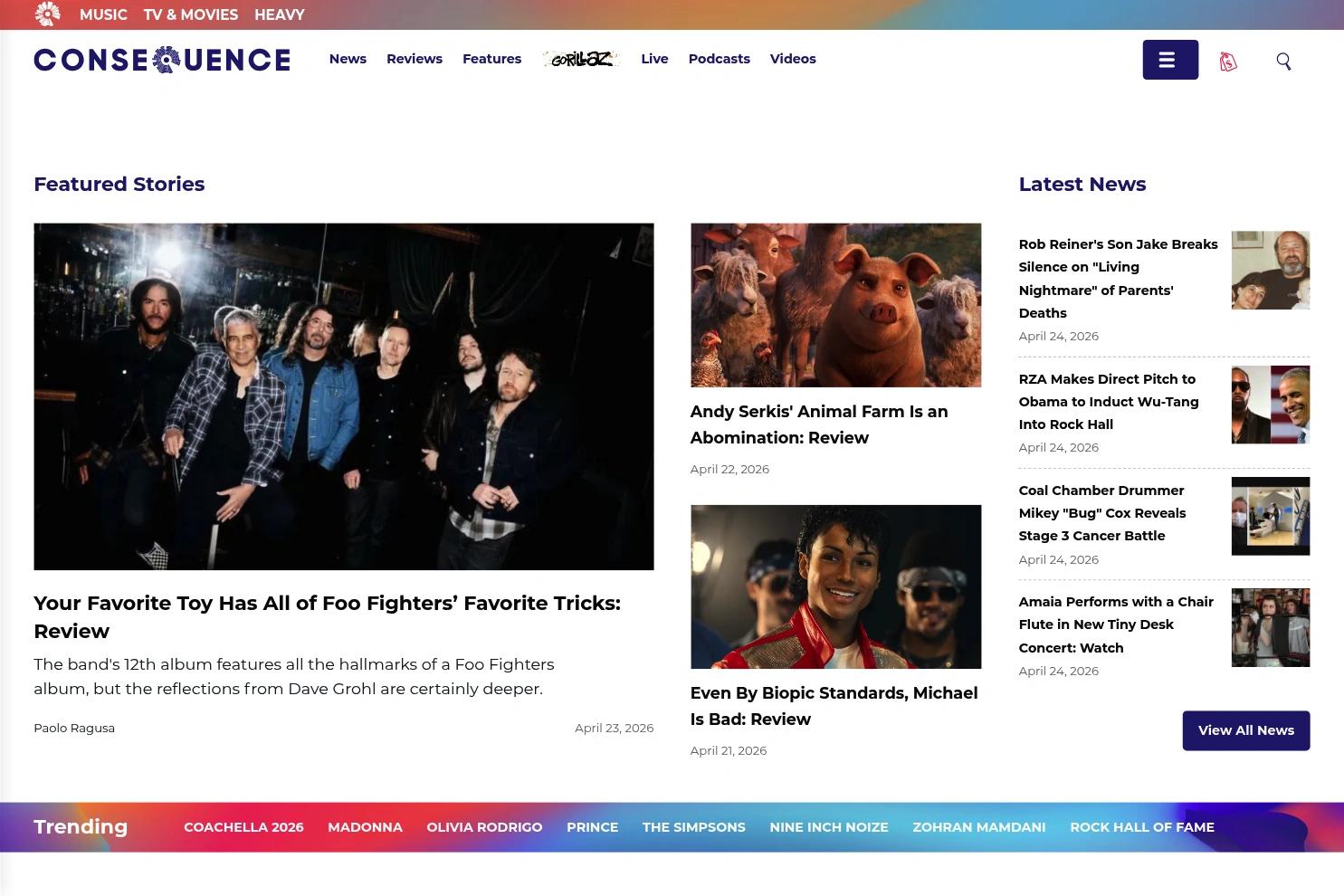Click the April 22, 2026 date
The image size is (1344, 896).
click(729, 469)
